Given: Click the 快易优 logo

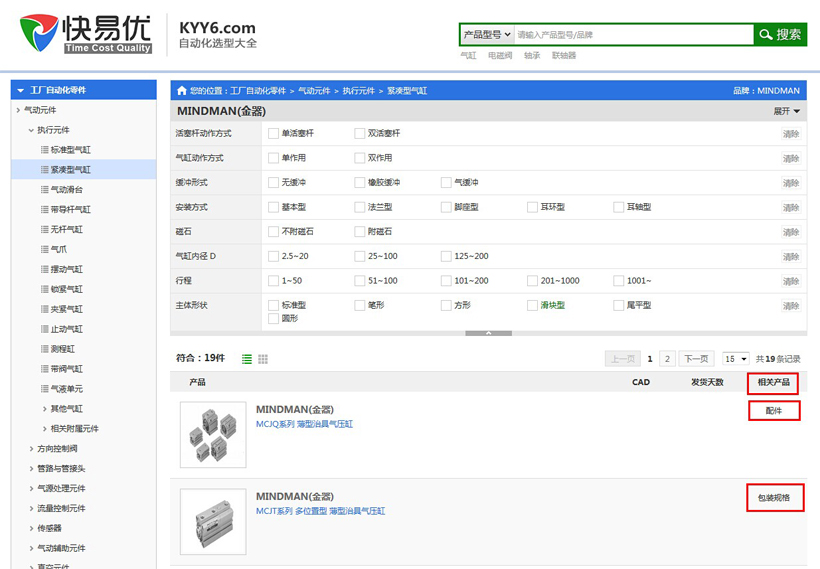Looking at the screenshot, I should pyautogui.click(x=86, y=33).
